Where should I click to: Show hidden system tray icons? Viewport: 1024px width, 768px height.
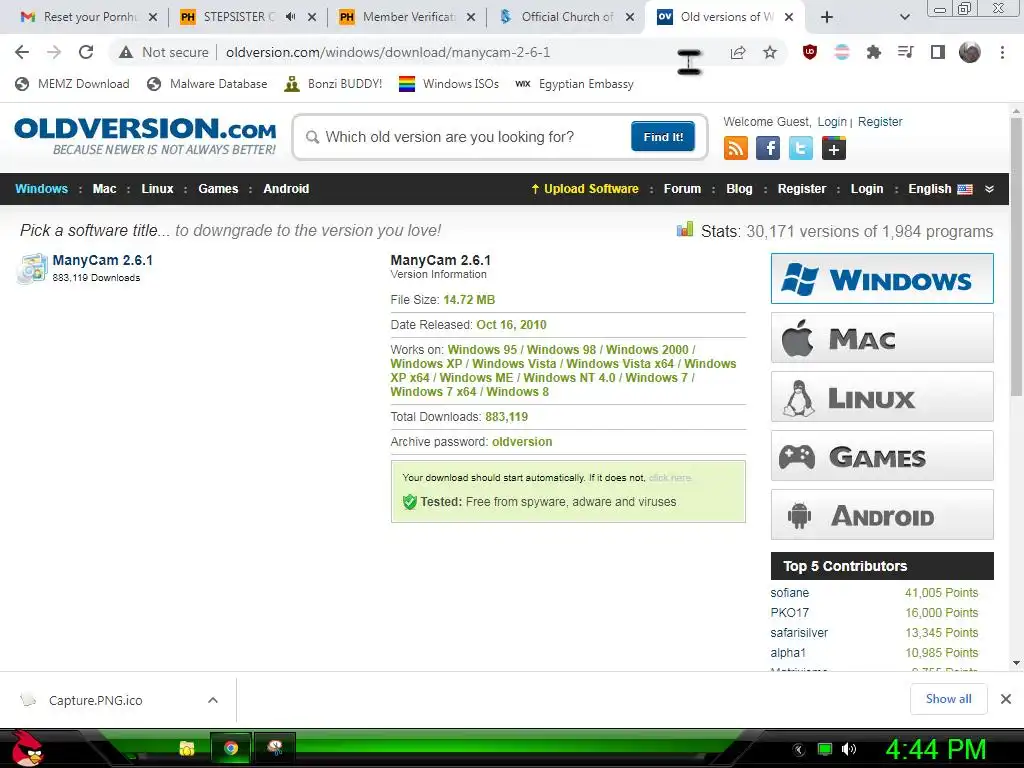pos(798,750)
